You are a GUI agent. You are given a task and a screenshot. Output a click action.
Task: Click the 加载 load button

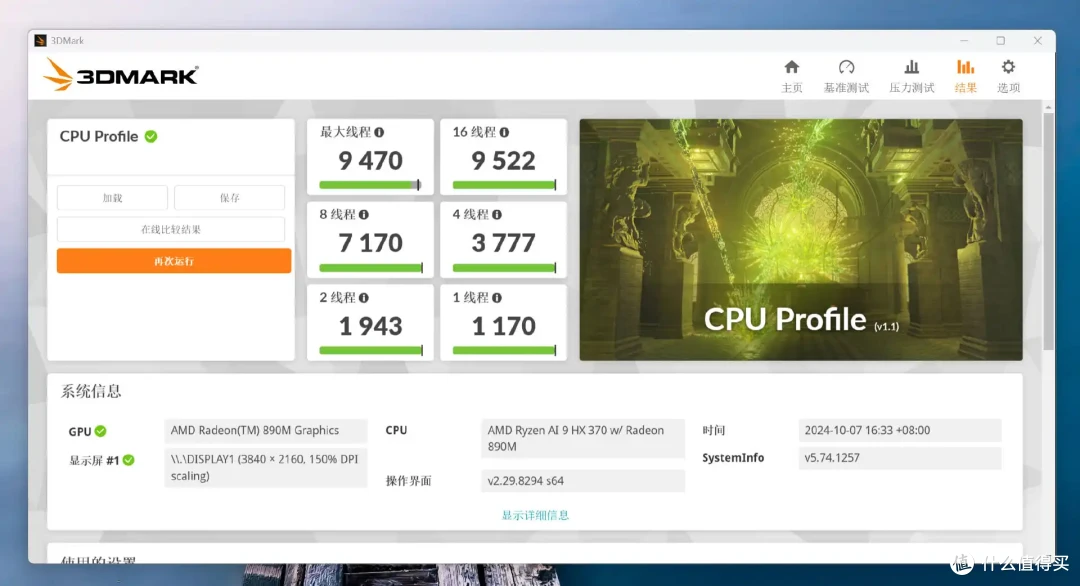click(112, 198)
